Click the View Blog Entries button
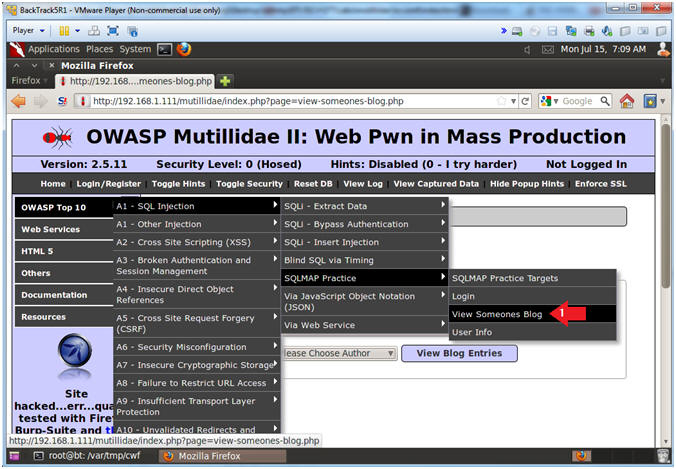This screenshot has height=469, width=676. click(459, 353)
